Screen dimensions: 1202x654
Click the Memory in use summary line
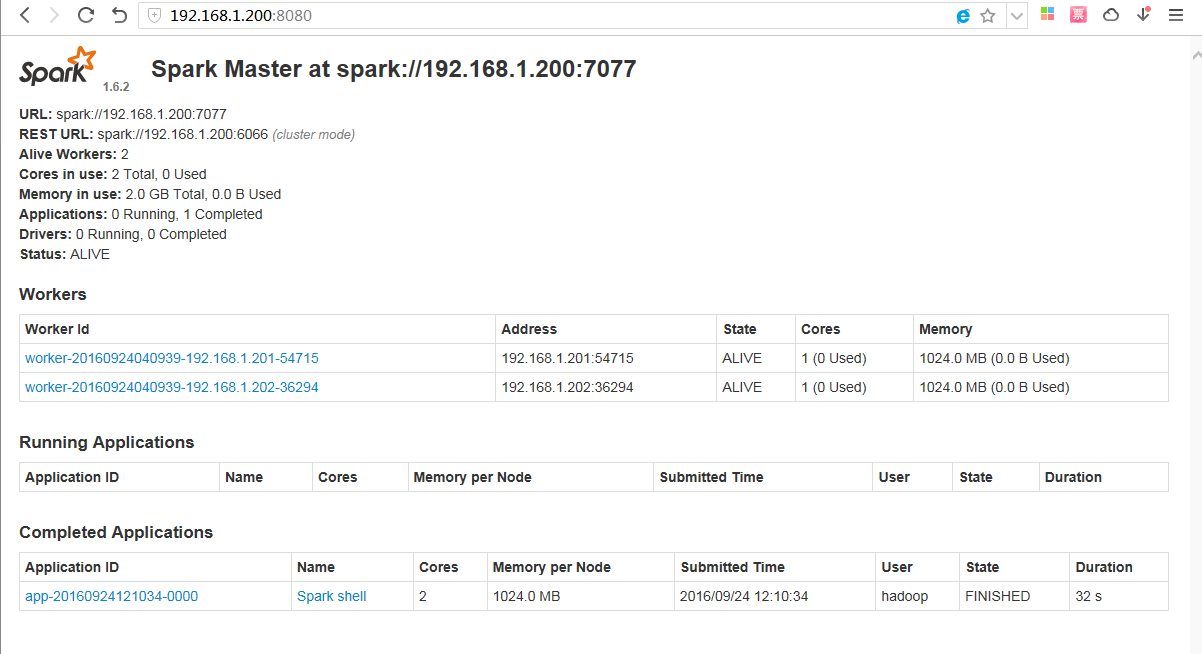point(150,194)
